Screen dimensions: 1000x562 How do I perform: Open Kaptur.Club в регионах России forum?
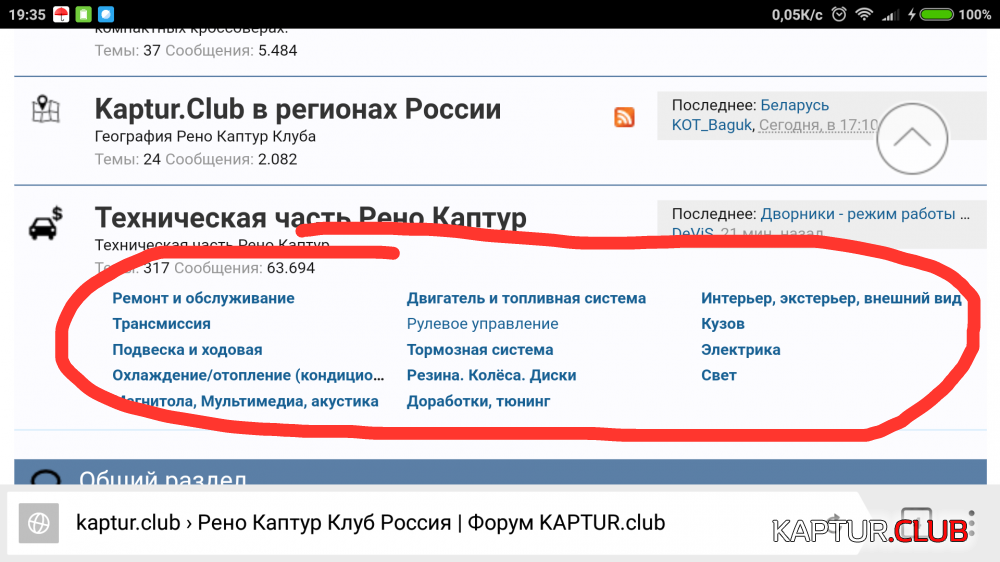point(297,109)
